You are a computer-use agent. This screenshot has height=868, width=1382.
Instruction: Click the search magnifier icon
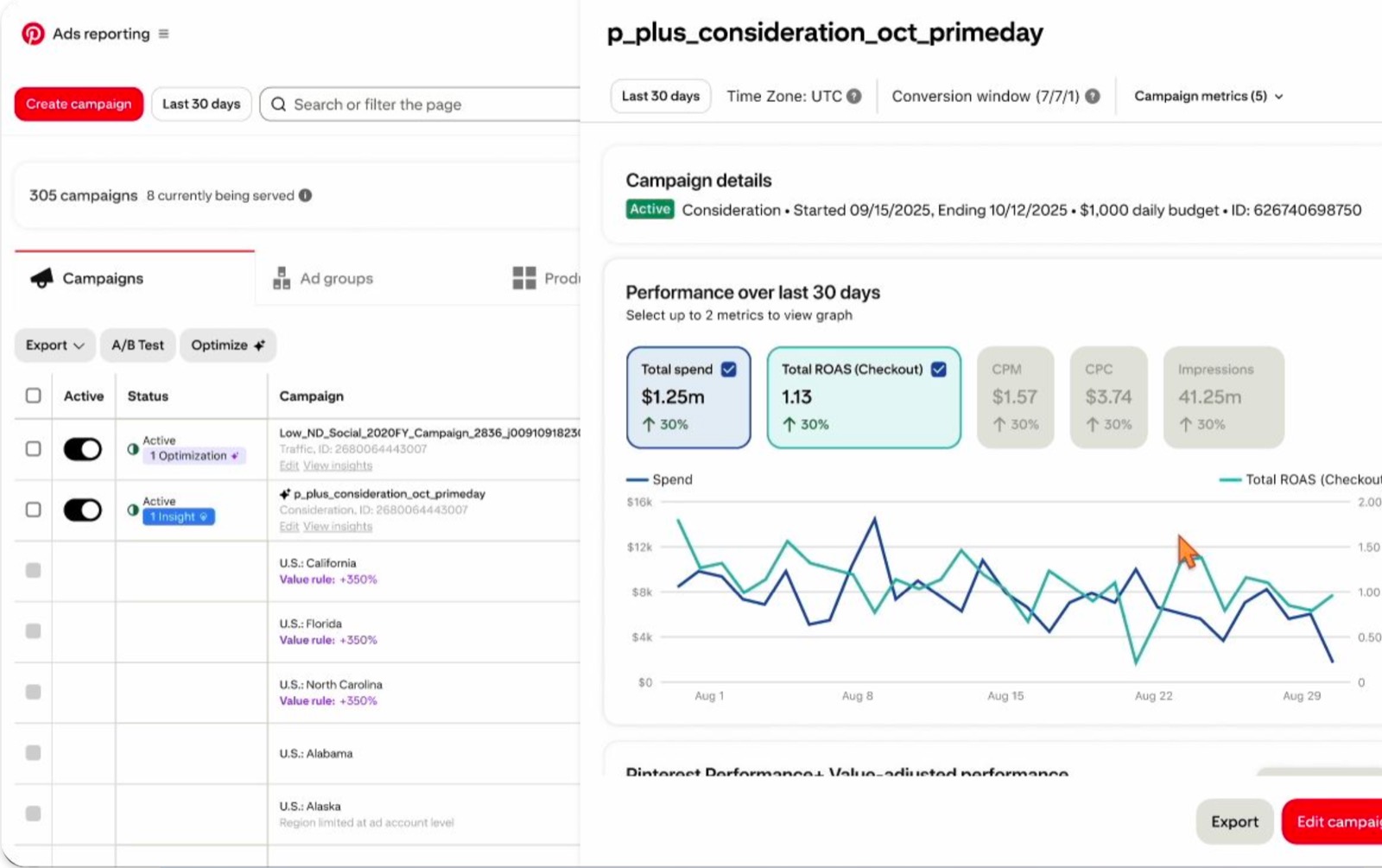278,105
